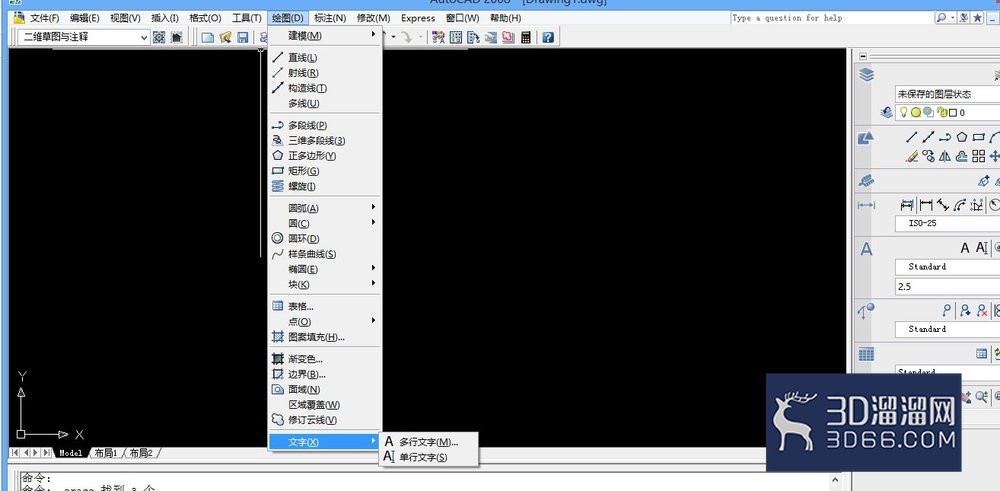
Task: Click the arc length dimension tool in the dashboard
Action: pyautogui.click(x=960, y=205)
